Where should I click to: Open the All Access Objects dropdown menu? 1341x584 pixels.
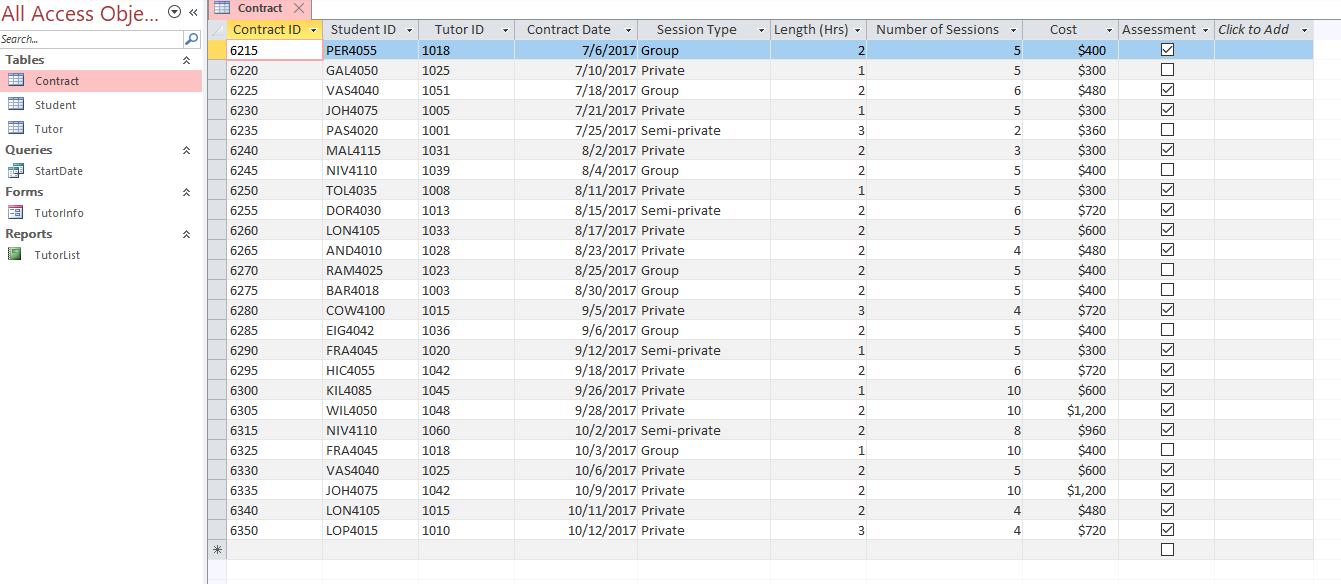tap(175, 13)
